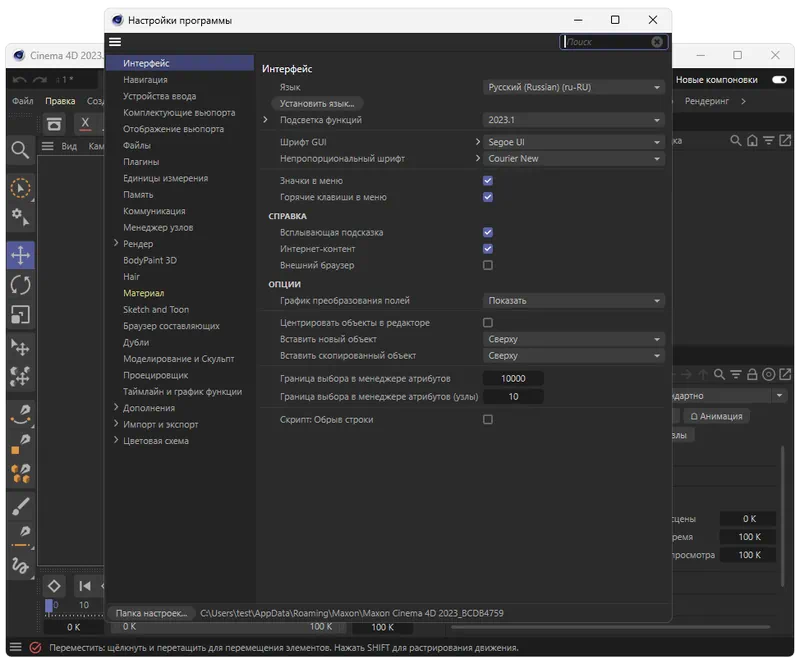Open the Правка menu in Cinema 4D
This screenshot has width=800, height=664.
[60, 101]
